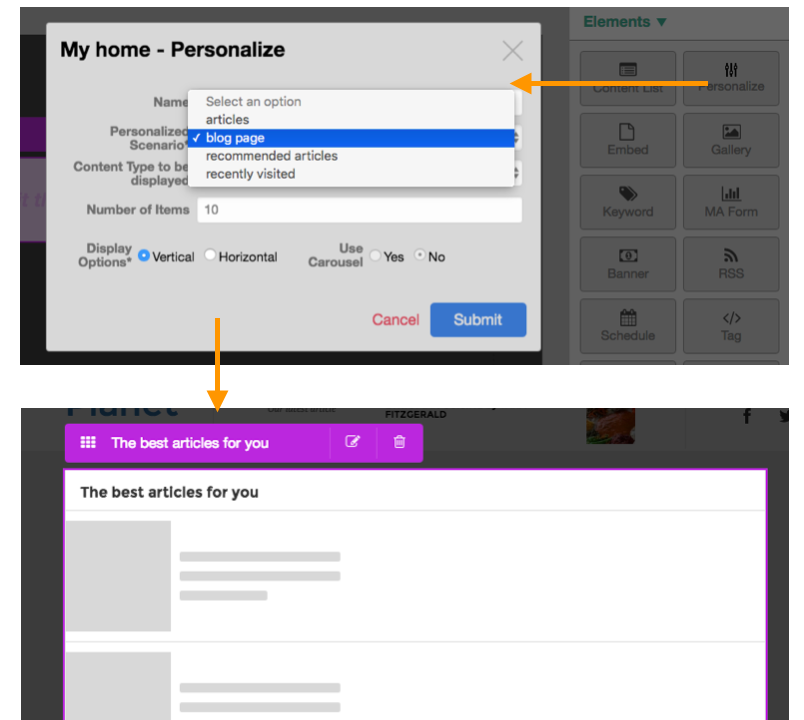Click the edit icon on articles block

(x=352, y=442)
